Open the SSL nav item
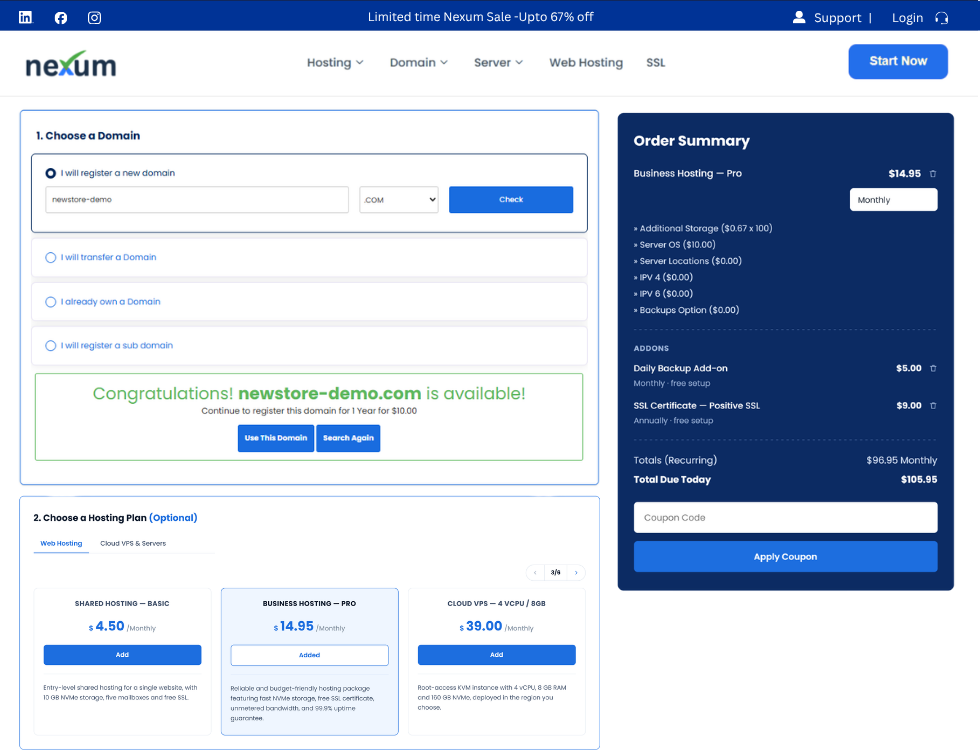The width and height of the screenshot is (980, 750). 656,62
